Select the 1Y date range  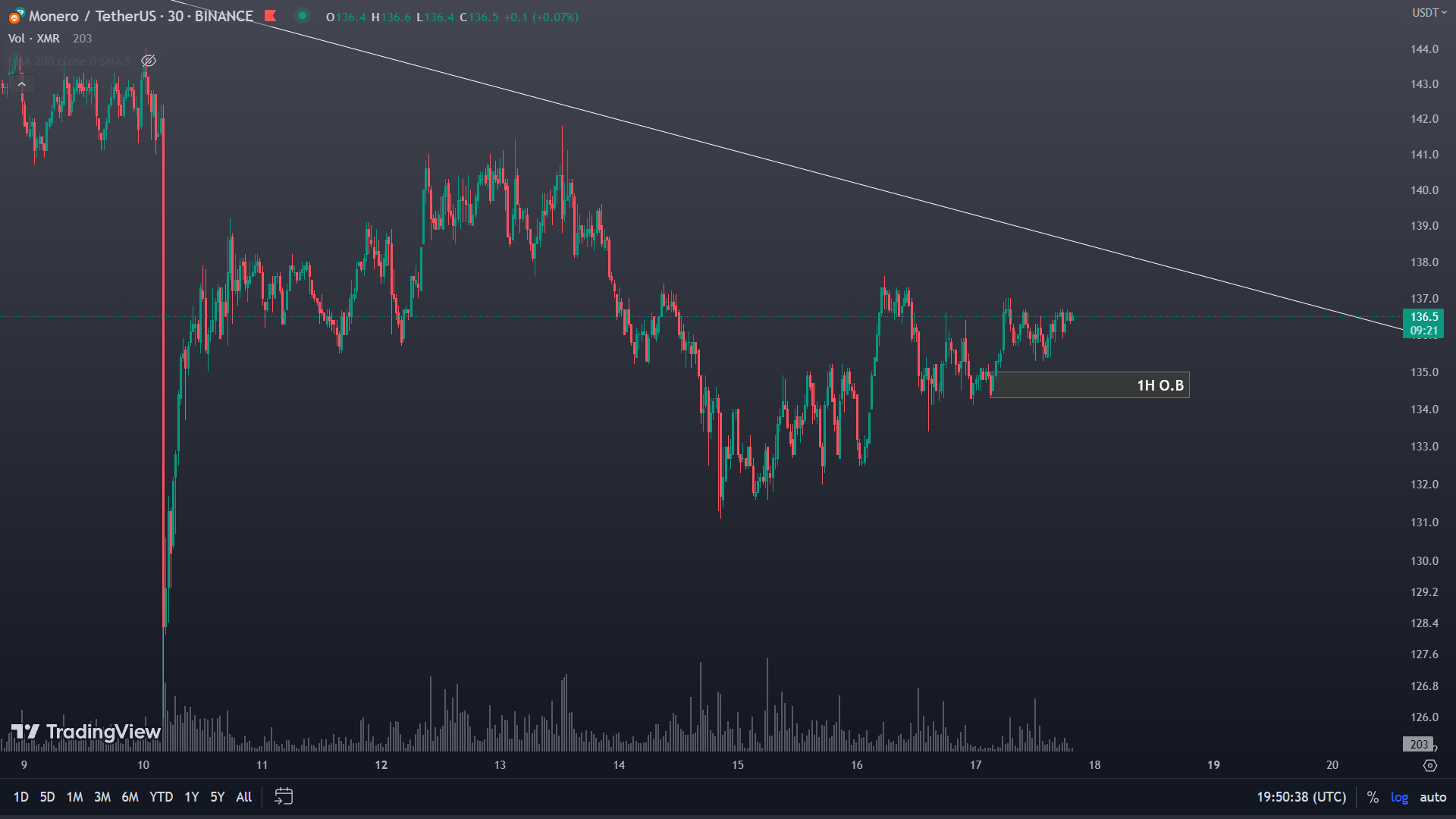click(x=191, y=797)
